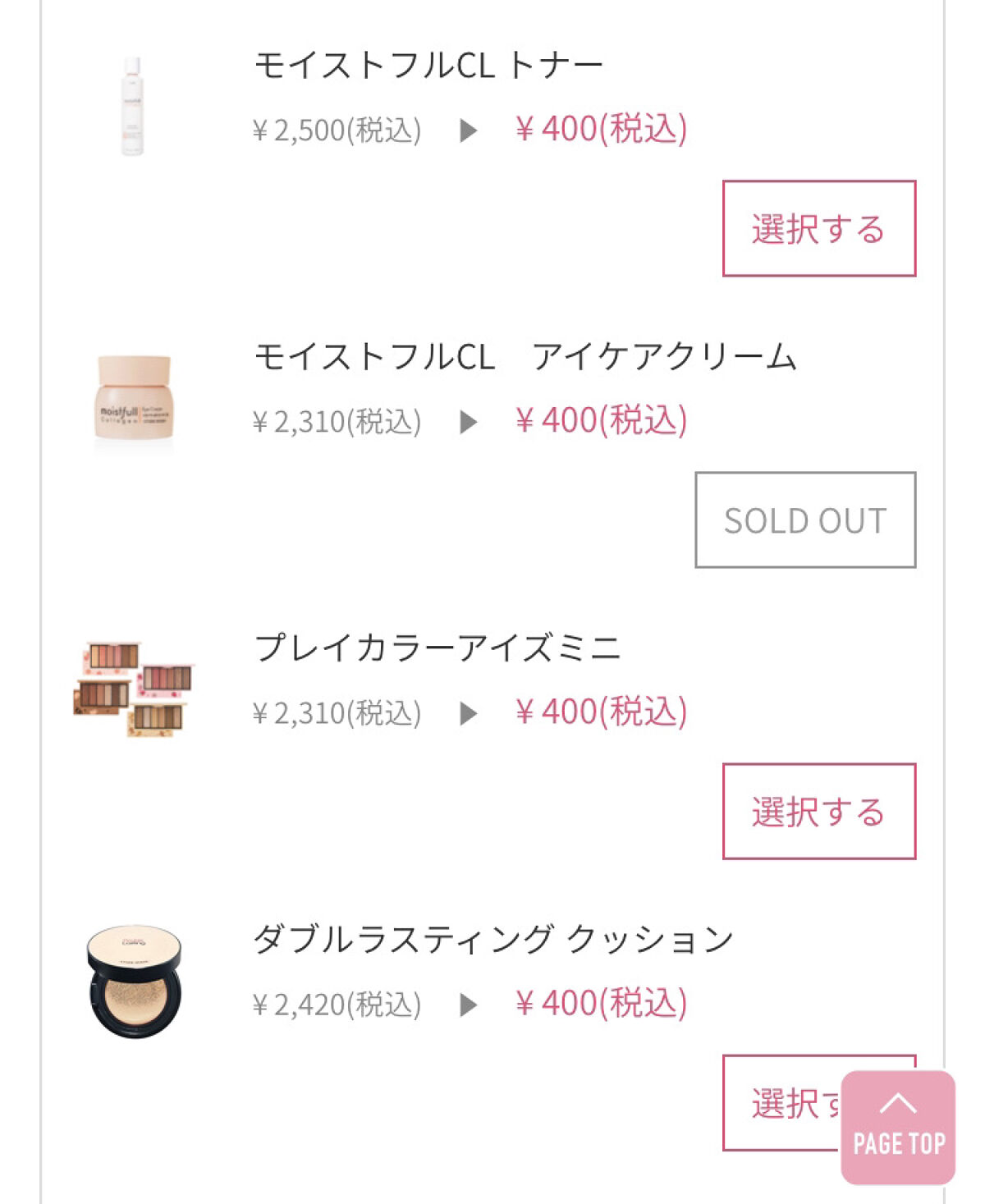Click the モイストフルCL トナー bottle thumbnail
The width and height of the screenshot is (985, 1204).
tap(132, 107)
